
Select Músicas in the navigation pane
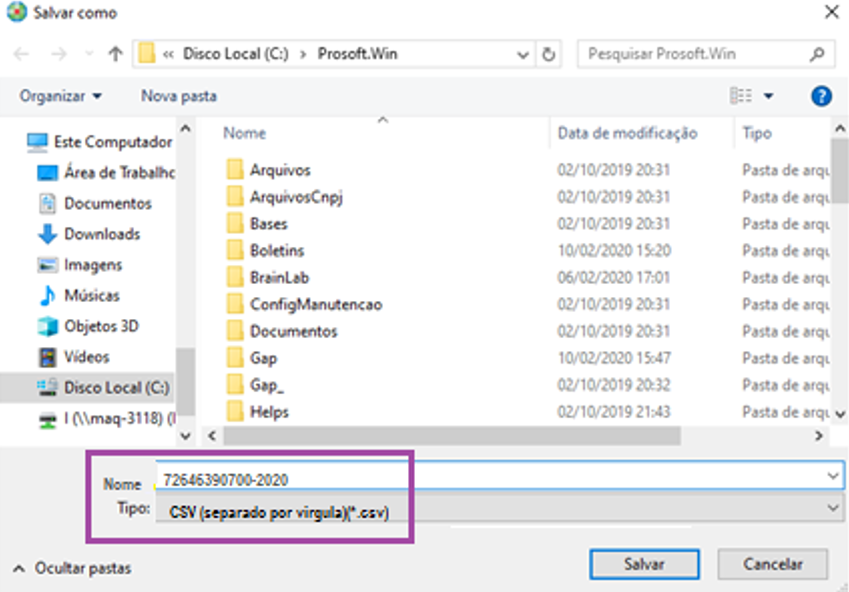tap(91, 296)
